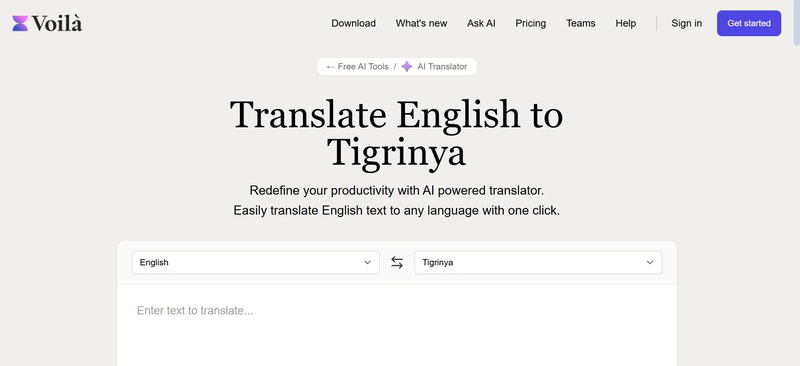The width and height of the screenshot is (800, 366).
Task: Open the Tigrinya target language dropdown
Action: coord(538,262)
